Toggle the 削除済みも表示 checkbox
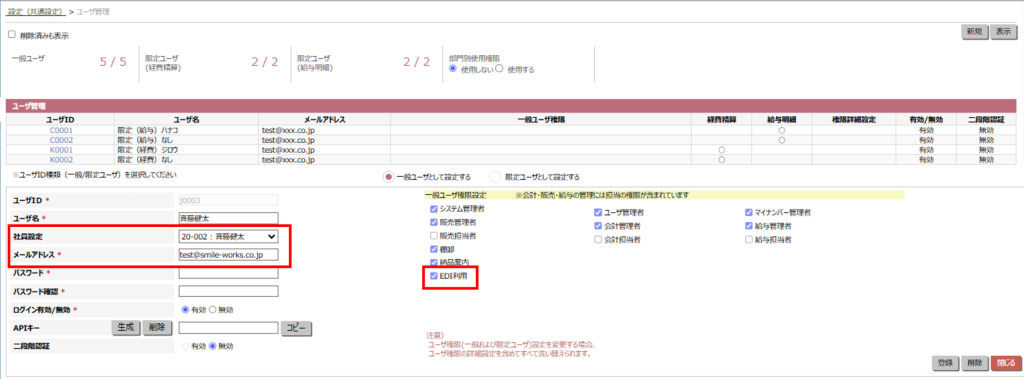 click(x=11, y=35)
